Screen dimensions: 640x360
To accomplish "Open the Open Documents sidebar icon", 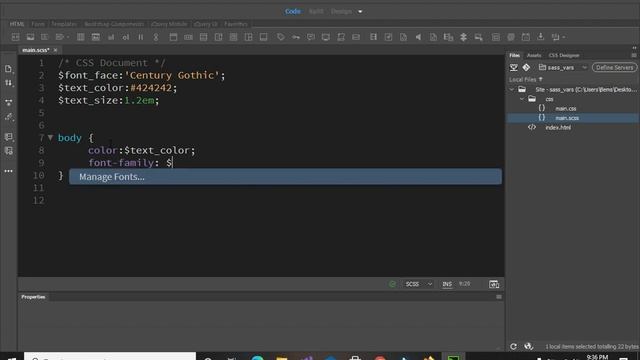I will [8, 69].
